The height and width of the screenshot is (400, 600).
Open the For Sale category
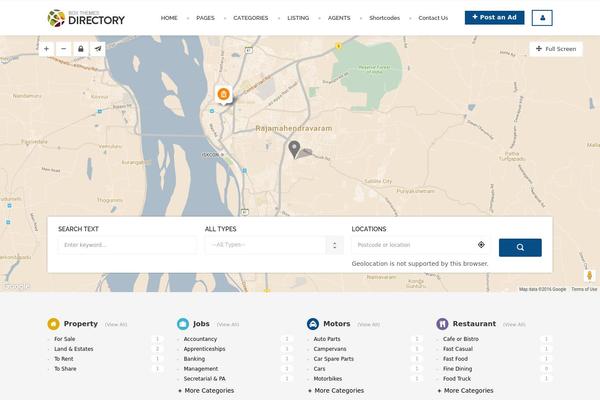[x=65, y=339]
